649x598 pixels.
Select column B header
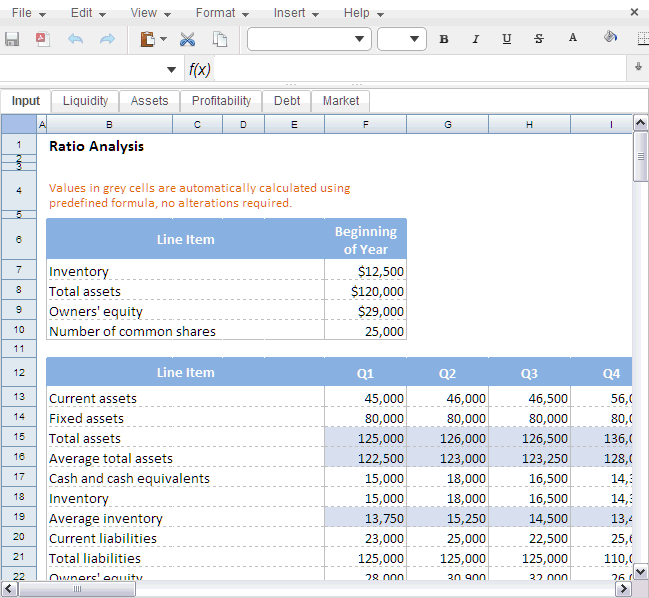pos(109,124)
